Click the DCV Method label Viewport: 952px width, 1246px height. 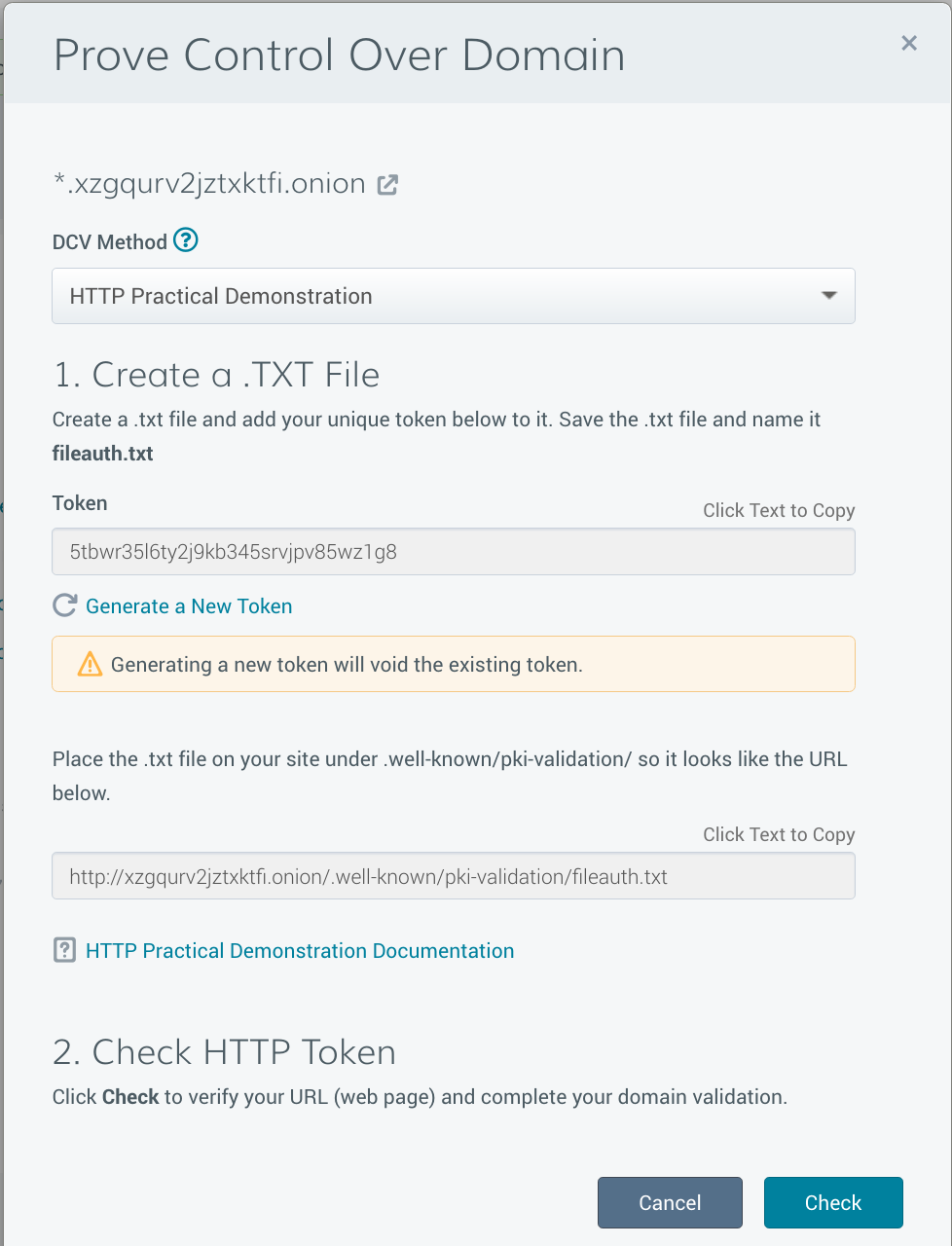point(110,241)
